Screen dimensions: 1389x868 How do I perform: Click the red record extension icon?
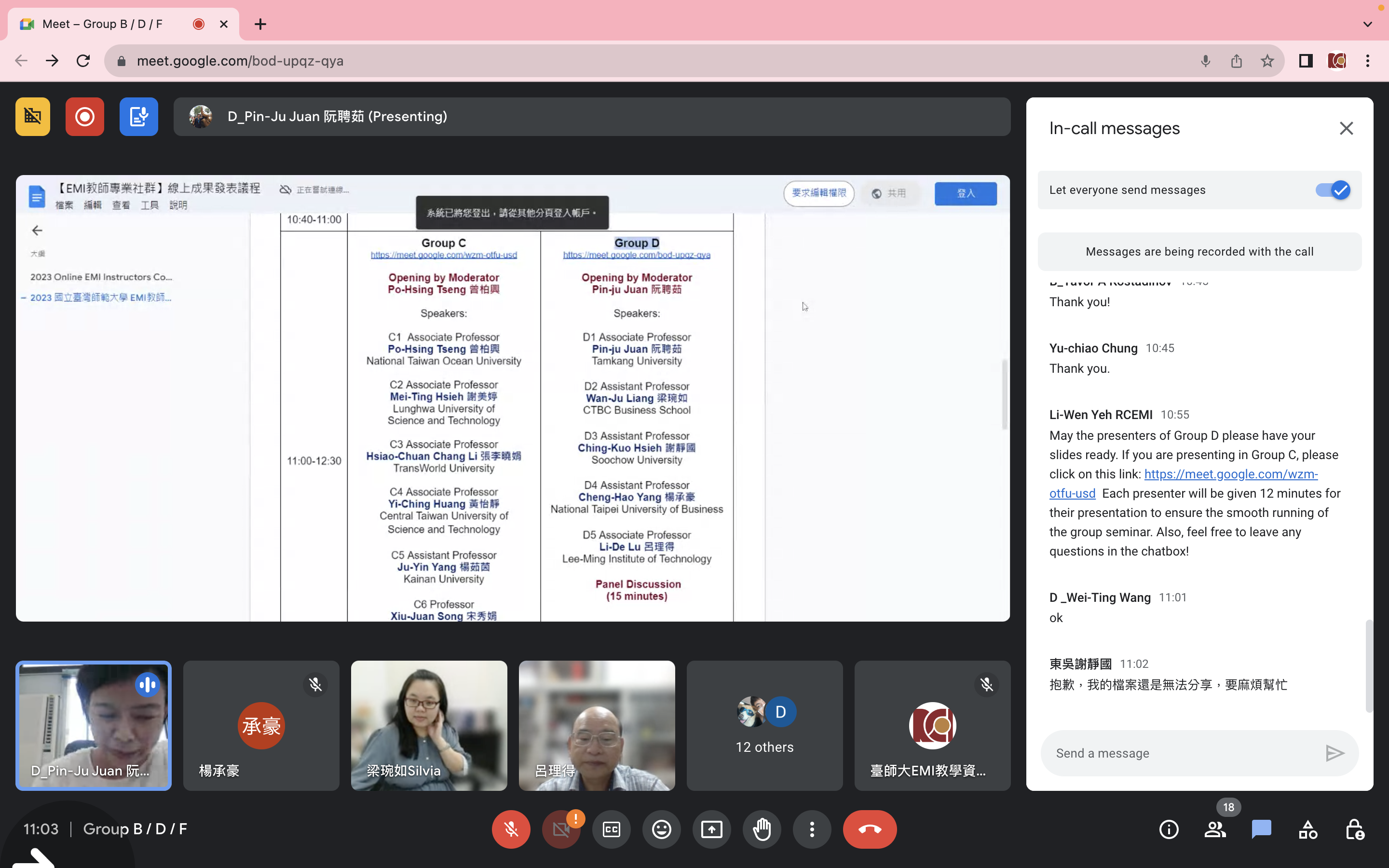click(84, 117)
